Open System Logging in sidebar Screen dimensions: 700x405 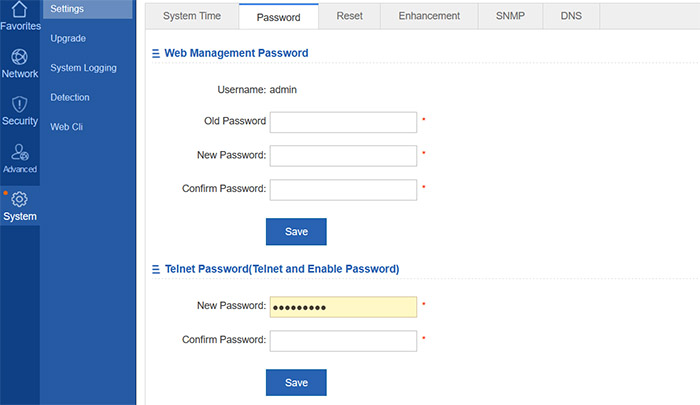coord(83,68)
